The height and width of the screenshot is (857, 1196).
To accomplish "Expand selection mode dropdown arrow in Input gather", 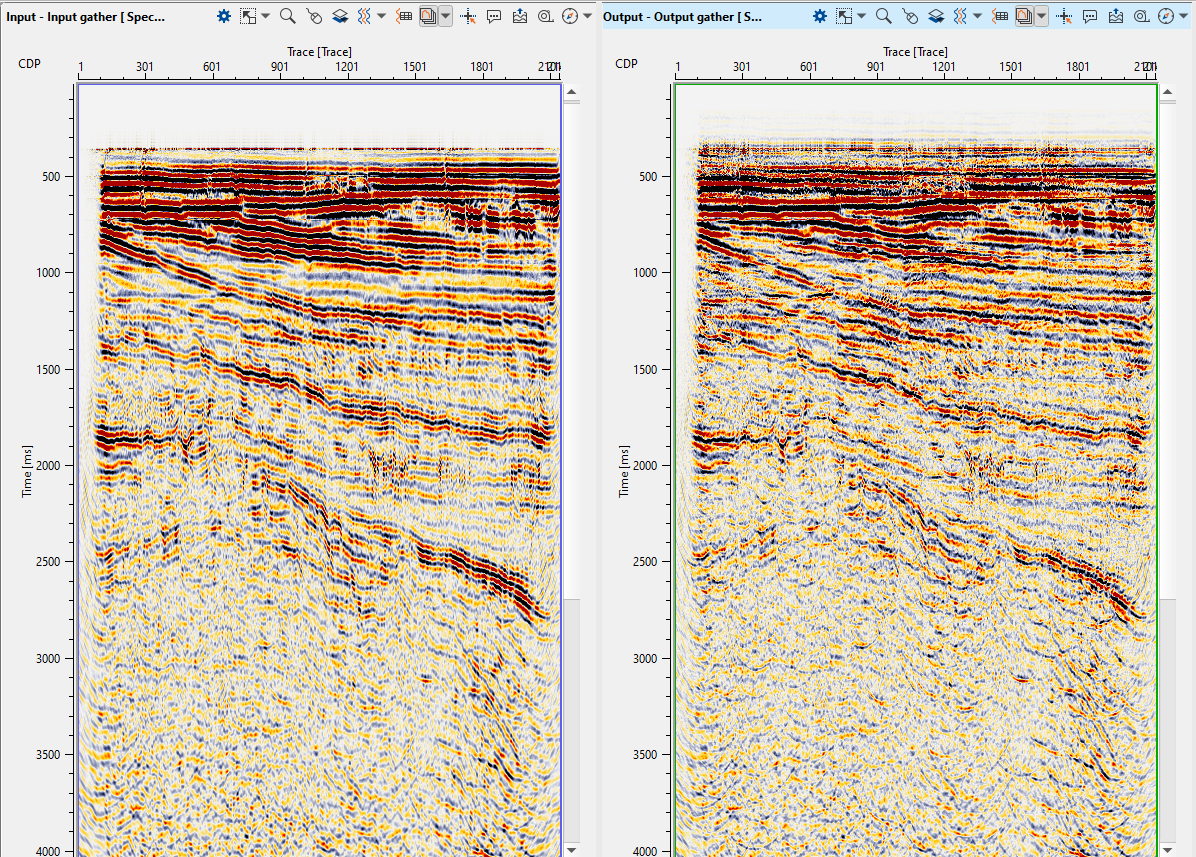I will [x=266, y=16].
